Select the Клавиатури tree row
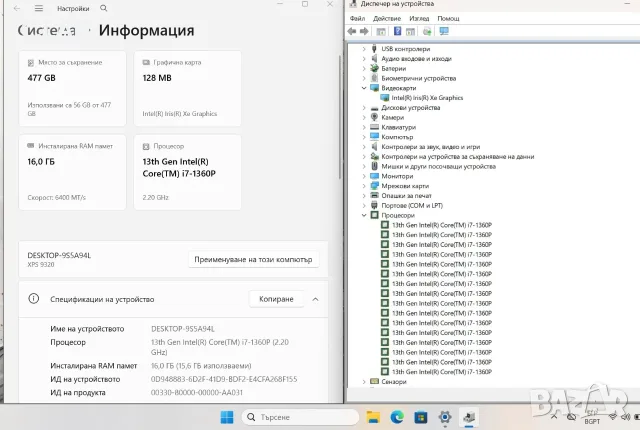This screenshot has width=640, height=430. coord(398,127)
